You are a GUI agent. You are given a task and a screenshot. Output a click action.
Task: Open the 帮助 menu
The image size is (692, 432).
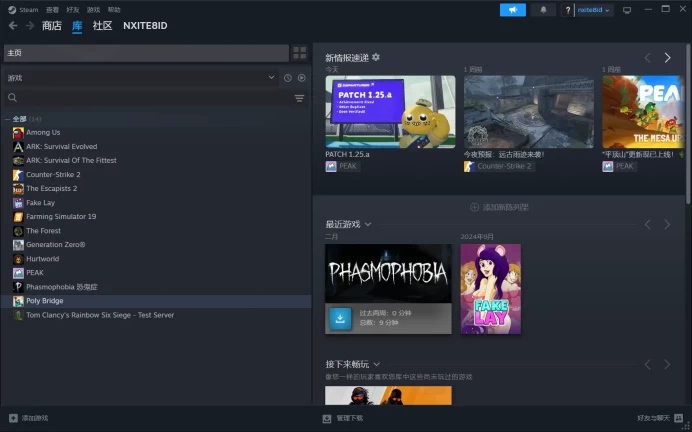pyautogui.click(x=114, y=10)
